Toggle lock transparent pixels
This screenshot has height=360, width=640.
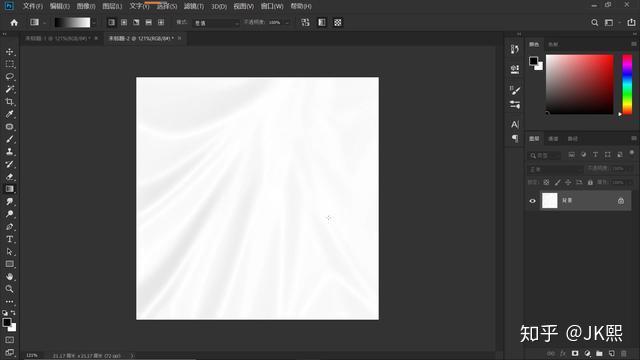[546, 182]
